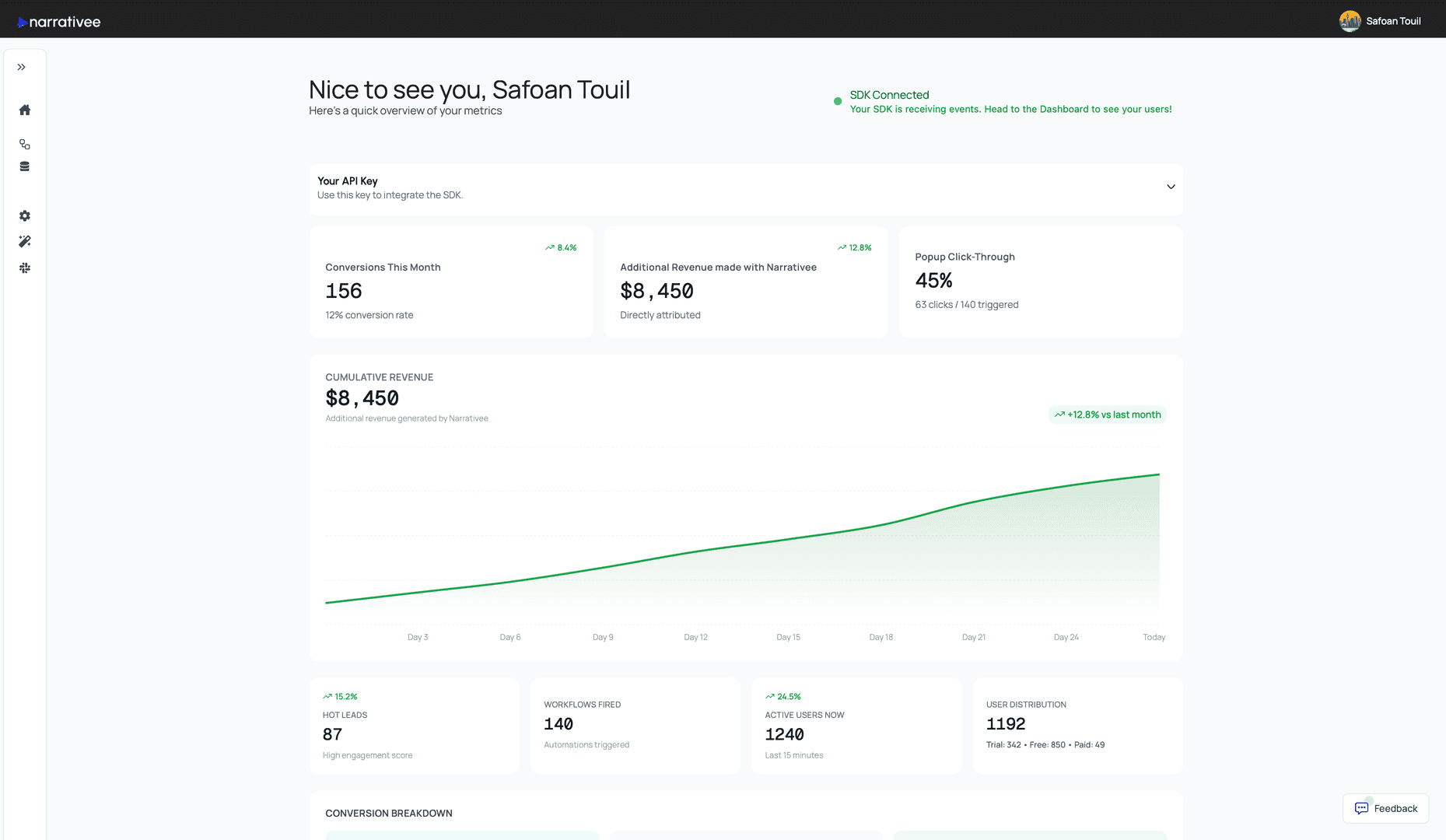This screenshot has height=840, width=1446.
Task: Click the Conversions This Month card
Action: [x=451, y=282]
